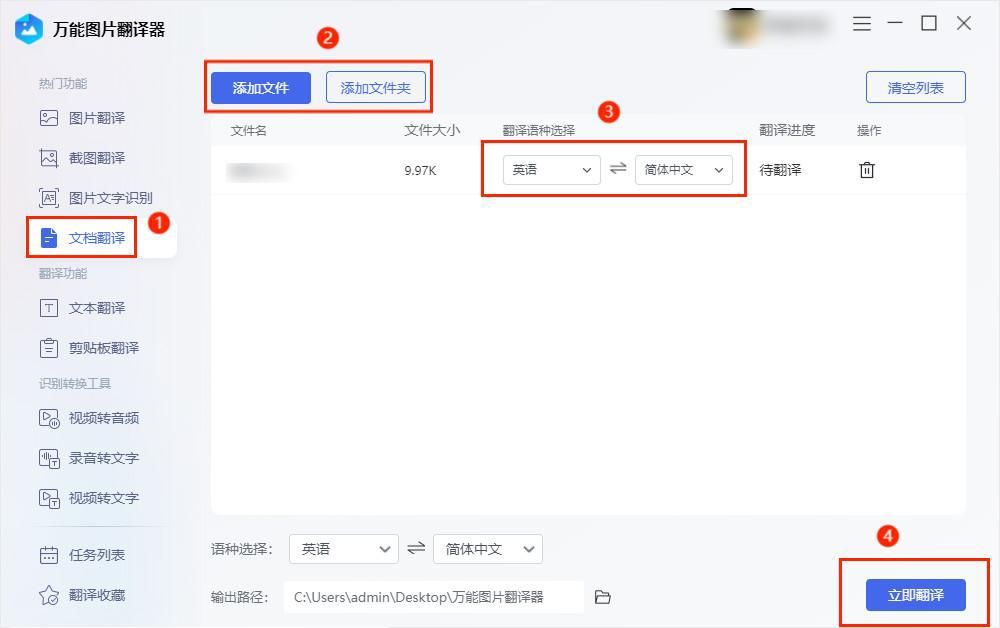This screenshot has width=1000, height=628.
Task: Open 英语 source language dropdown in file row
Action: point(549,170)
